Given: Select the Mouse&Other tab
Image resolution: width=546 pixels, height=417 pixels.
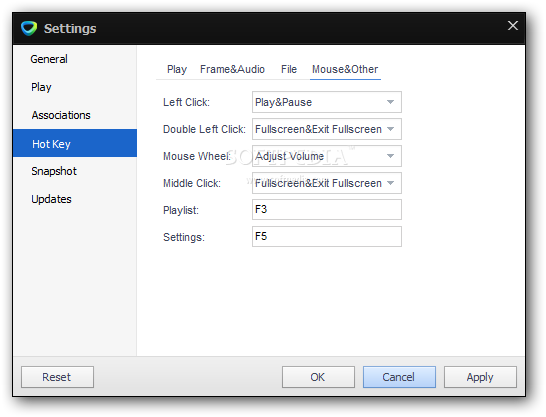Looking at the screenshot, I should tap(345, 69).
